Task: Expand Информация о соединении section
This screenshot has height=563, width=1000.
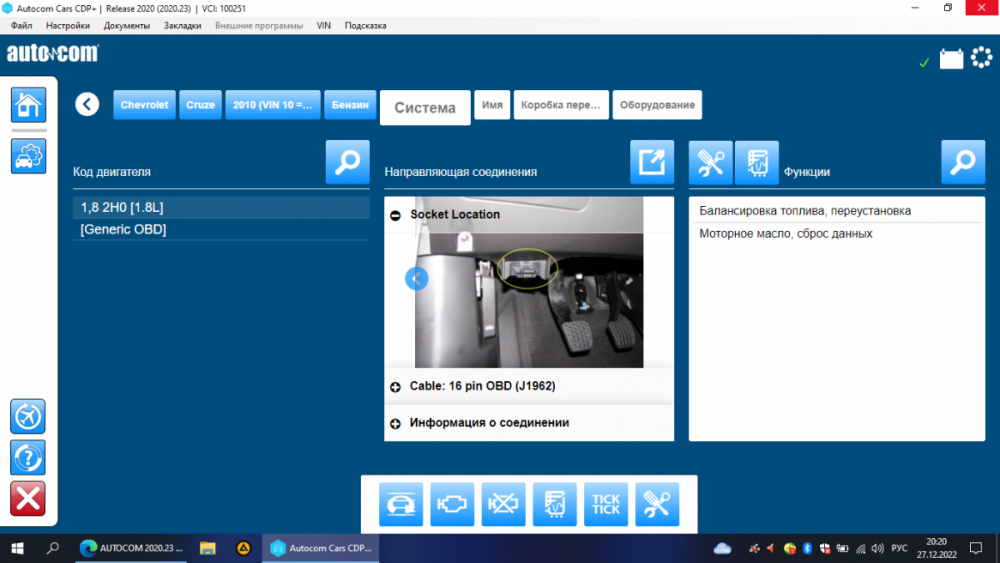Action: click(396, 424)
